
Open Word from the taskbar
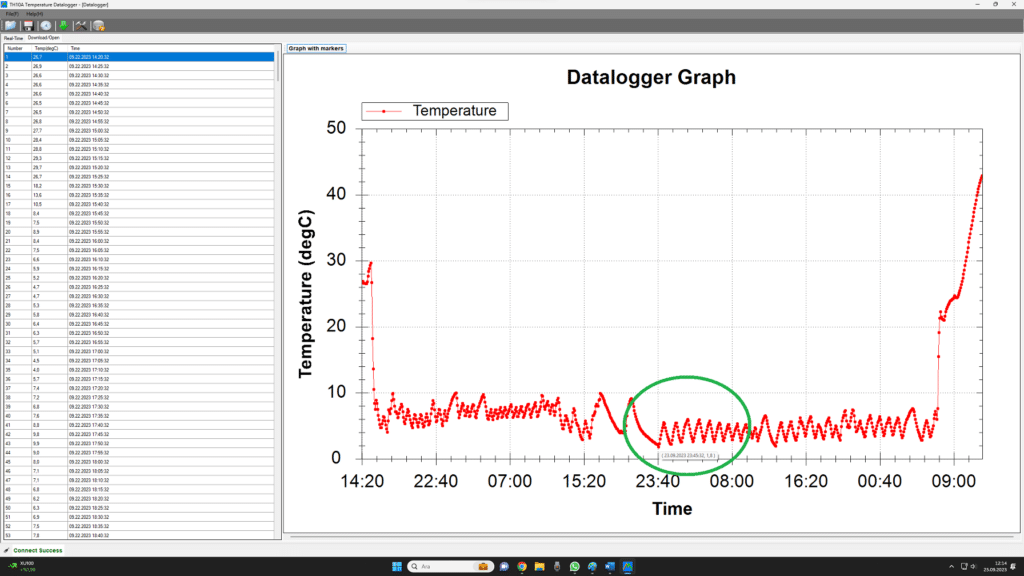(610, 566)
